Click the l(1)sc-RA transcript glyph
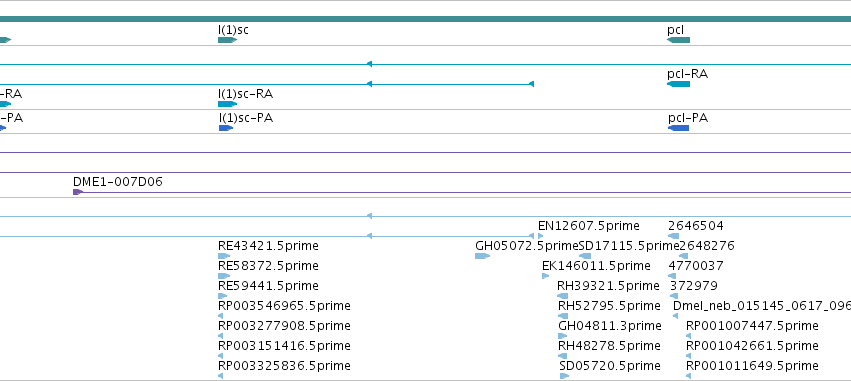Viewport: 851px width, 381px height. (227, 104)
